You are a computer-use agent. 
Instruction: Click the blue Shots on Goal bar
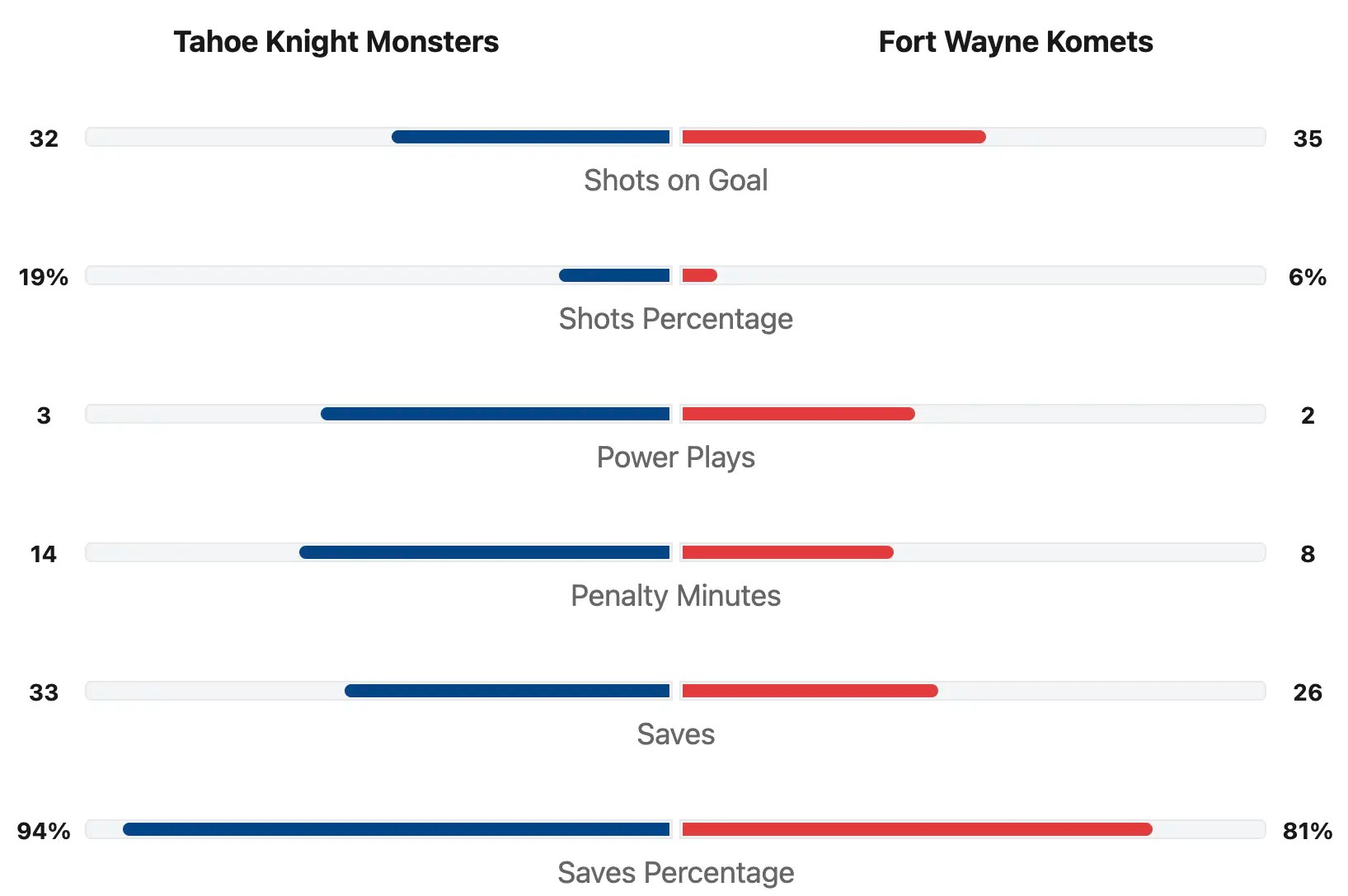(x=531, y=137)
